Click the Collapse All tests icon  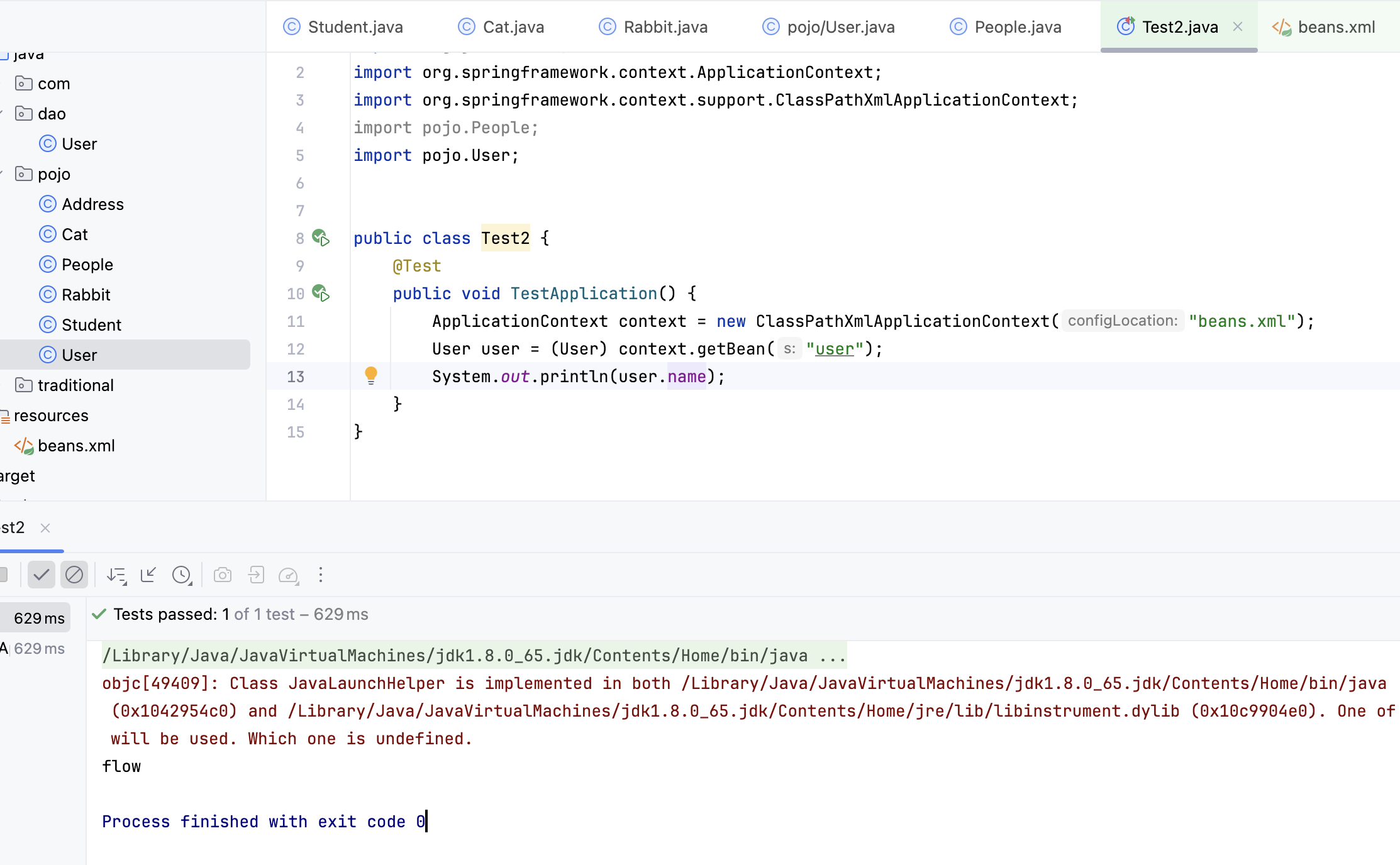148,575
